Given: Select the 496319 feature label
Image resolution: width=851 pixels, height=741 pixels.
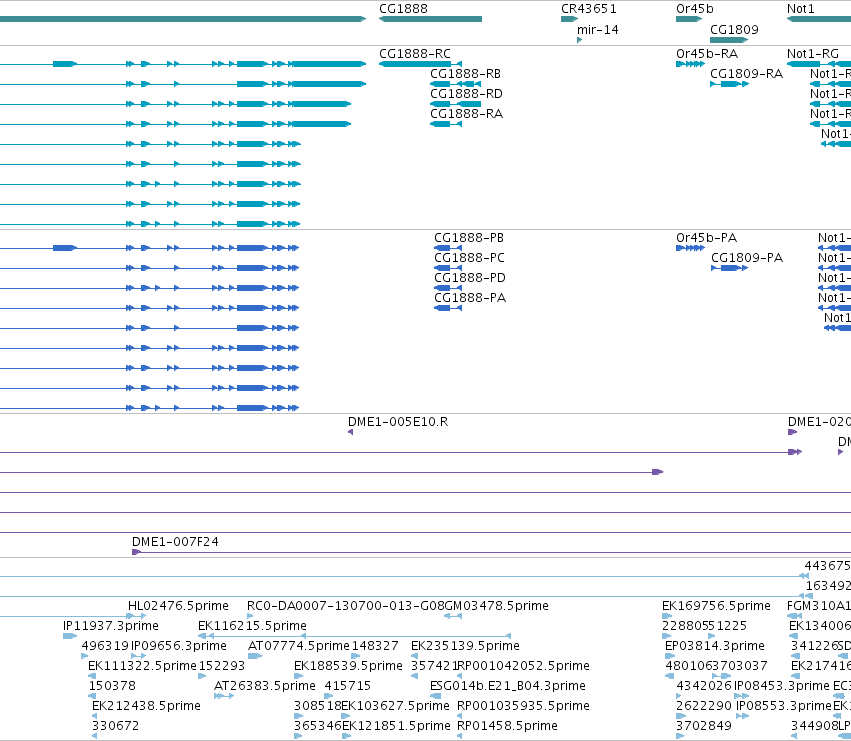Looking at the screenshot, I should click(x=105, y=646).
